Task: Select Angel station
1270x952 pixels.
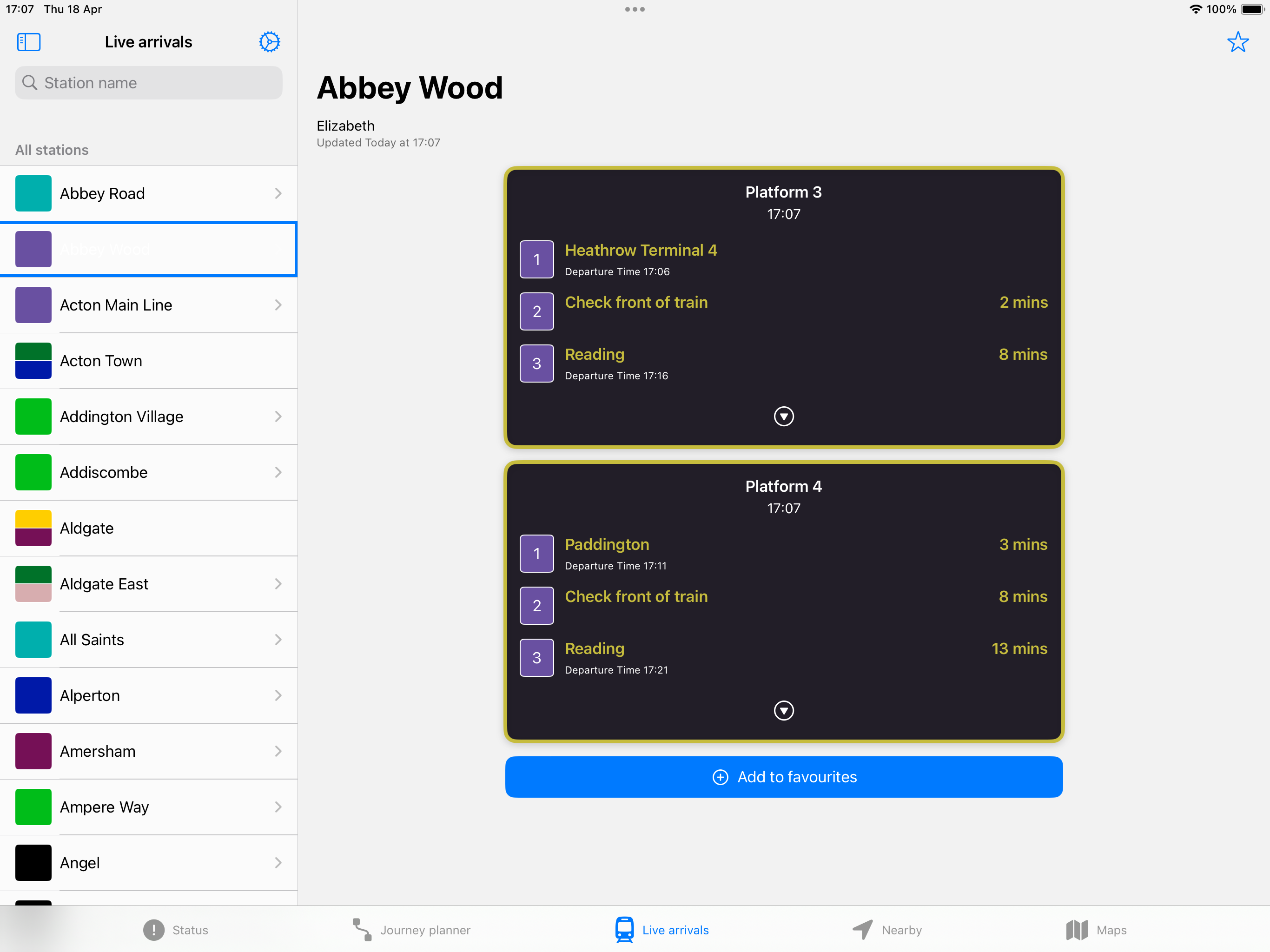Action: tap(149, 862)
